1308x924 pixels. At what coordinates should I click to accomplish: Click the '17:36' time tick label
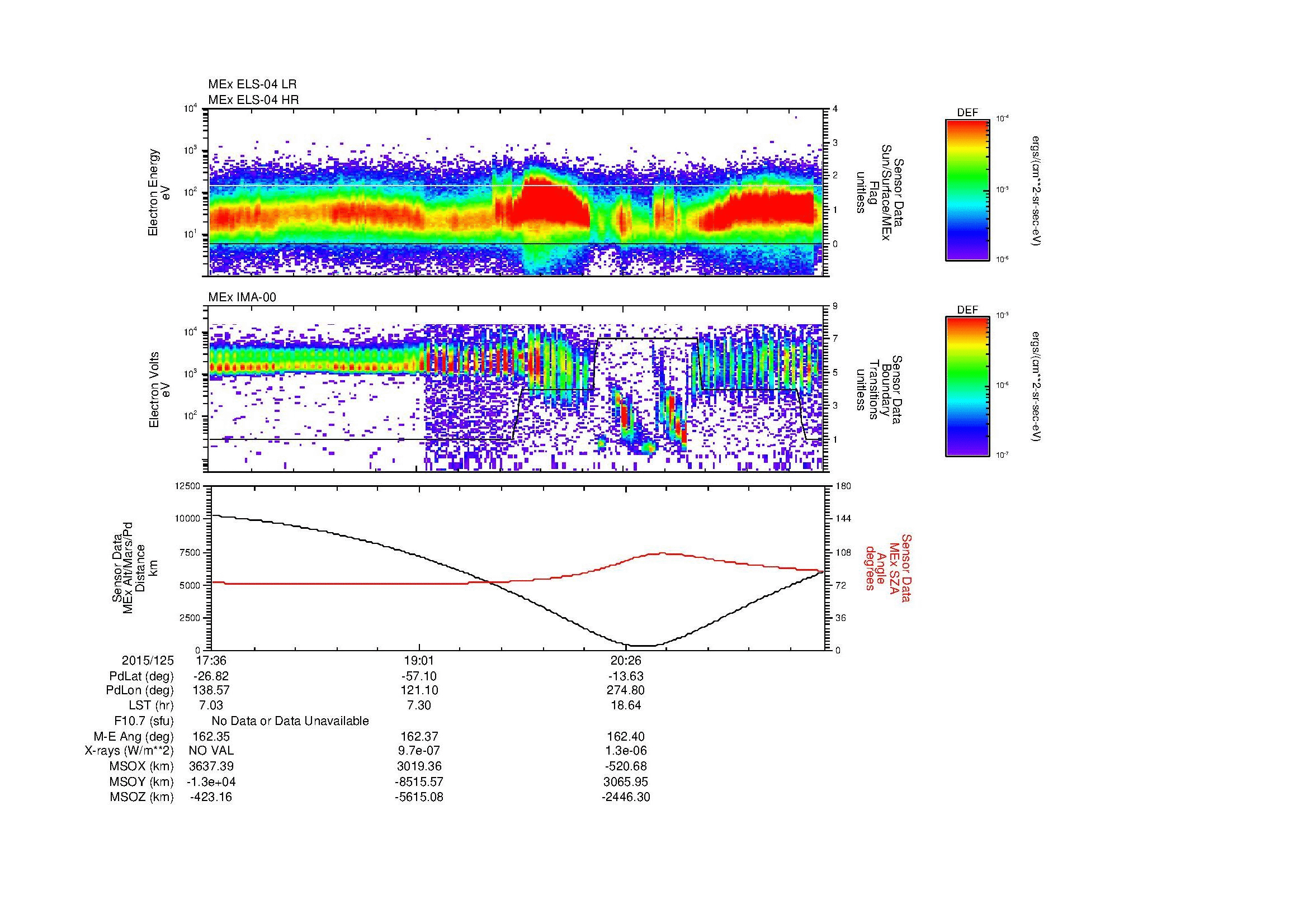click(x=211, y=661)
